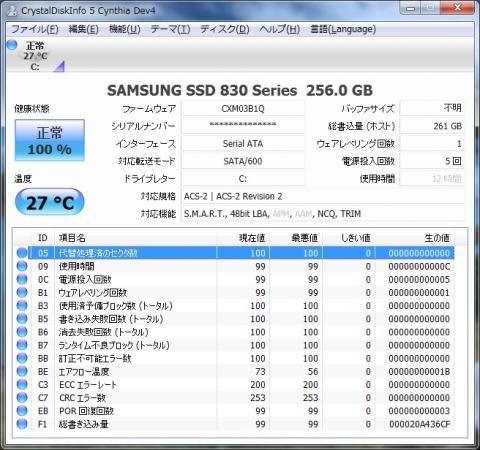The height and width of the screenshot is (450, 480).
Task: Click the 生の値 column header
Action: pos(415,238)
